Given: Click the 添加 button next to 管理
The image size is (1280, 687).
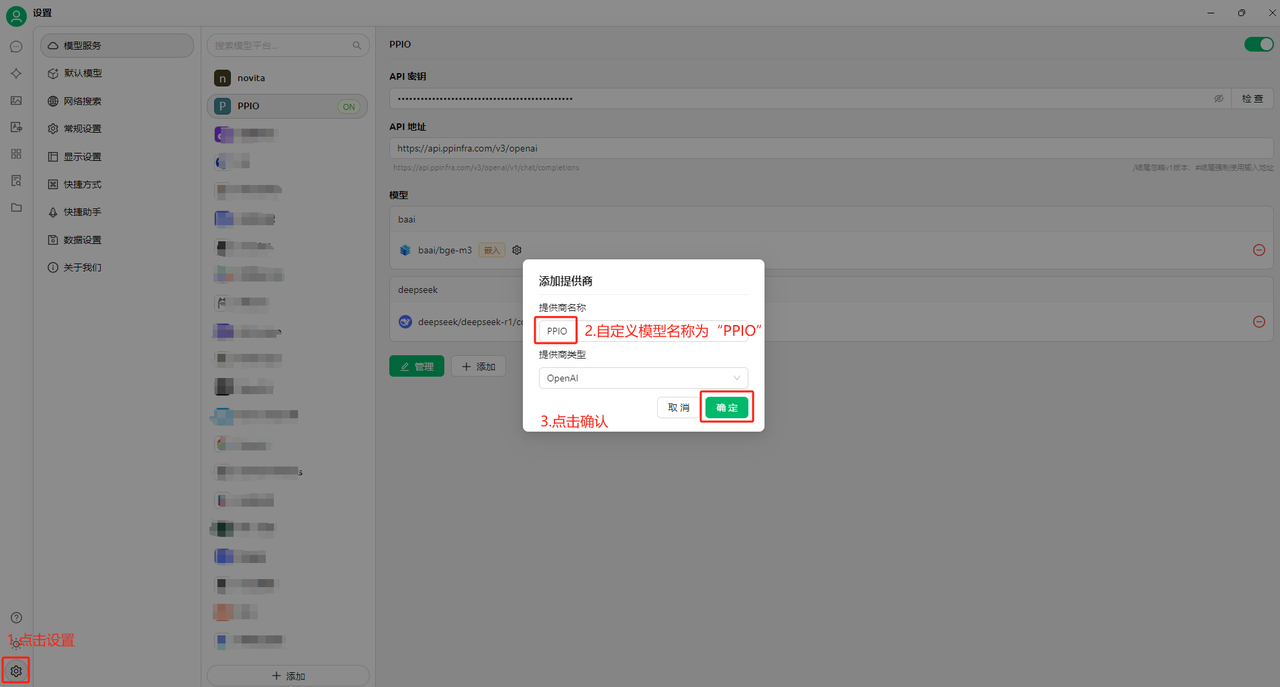Looking at the screenshot, I should pyautogui.click(x=478, y=367).
